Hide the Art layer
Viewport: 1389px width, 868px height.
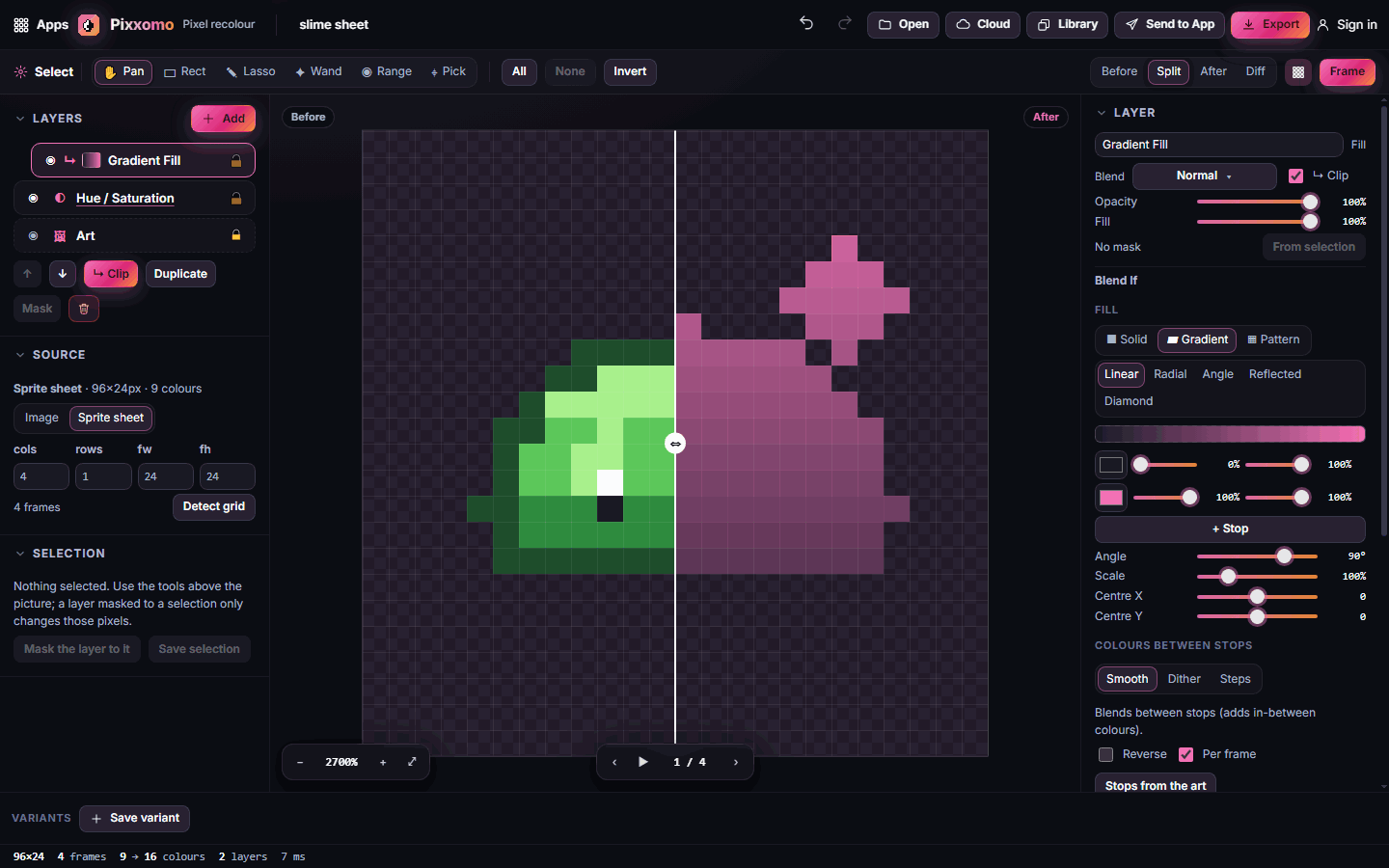point(33,235)
